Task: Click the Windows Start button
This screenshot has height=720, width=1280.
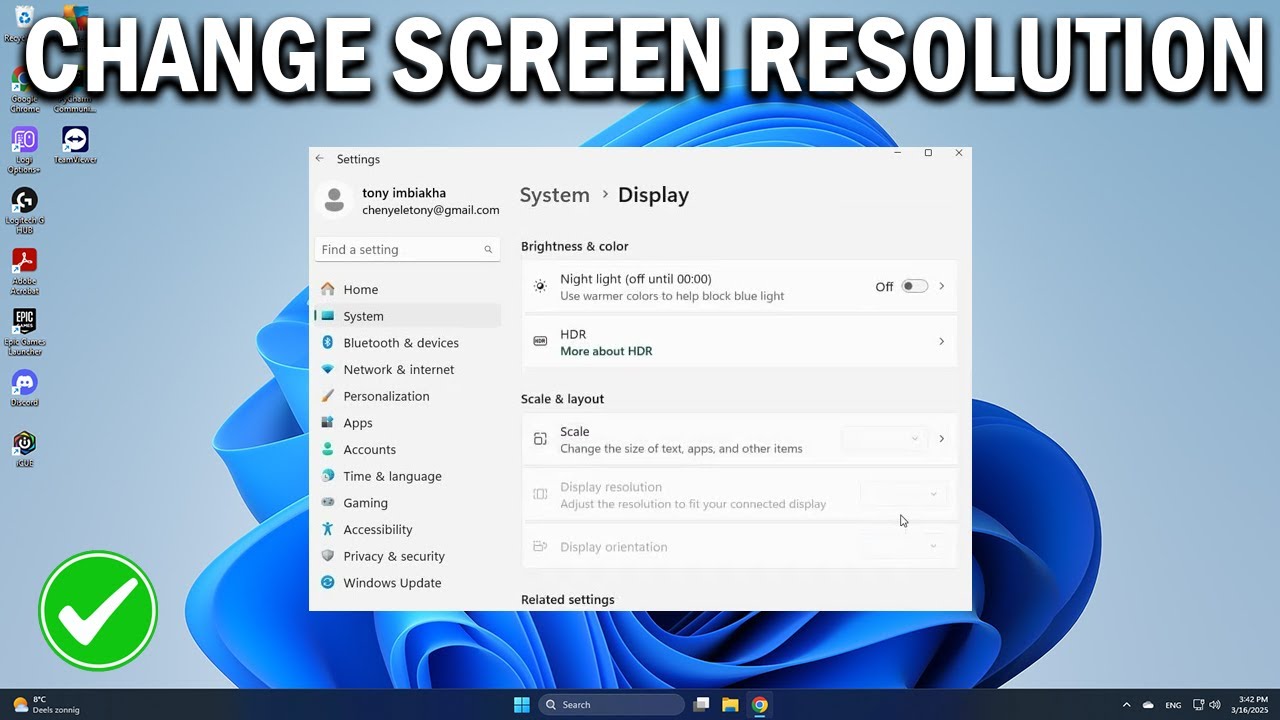Action: coord(521,705)
